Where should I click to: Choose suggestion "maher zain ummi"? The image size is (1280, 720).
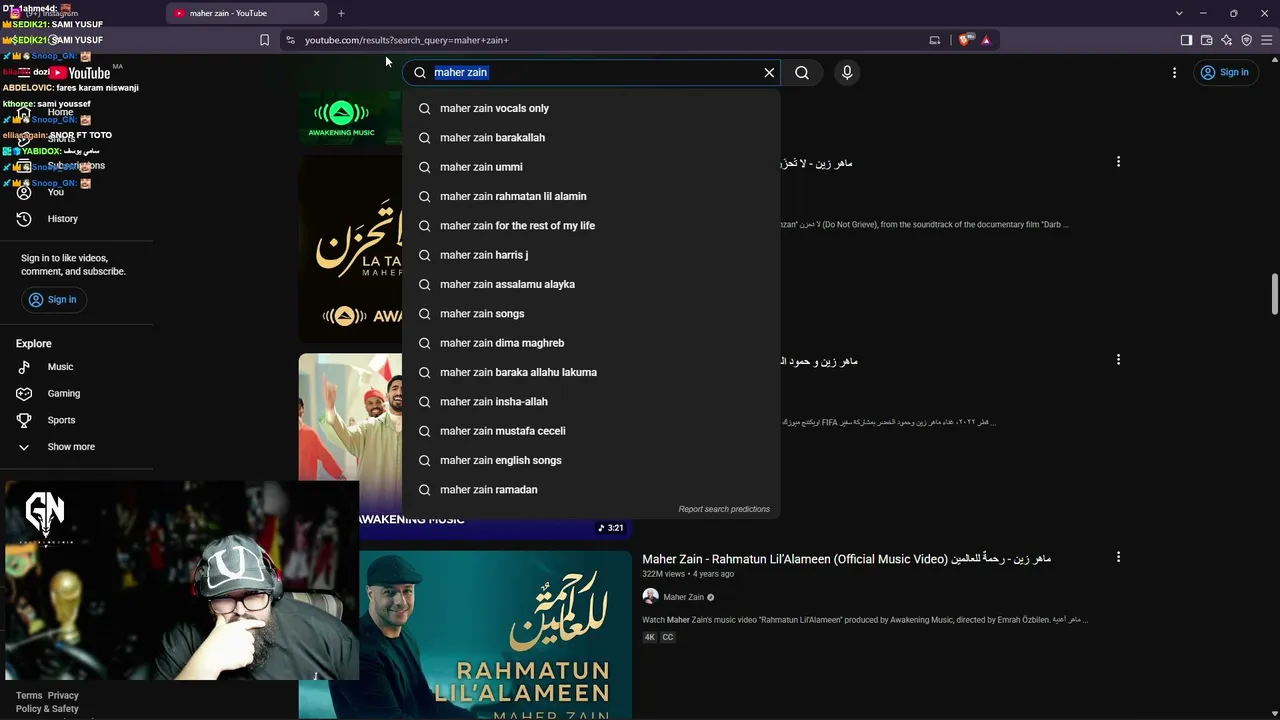pos(591,167)
